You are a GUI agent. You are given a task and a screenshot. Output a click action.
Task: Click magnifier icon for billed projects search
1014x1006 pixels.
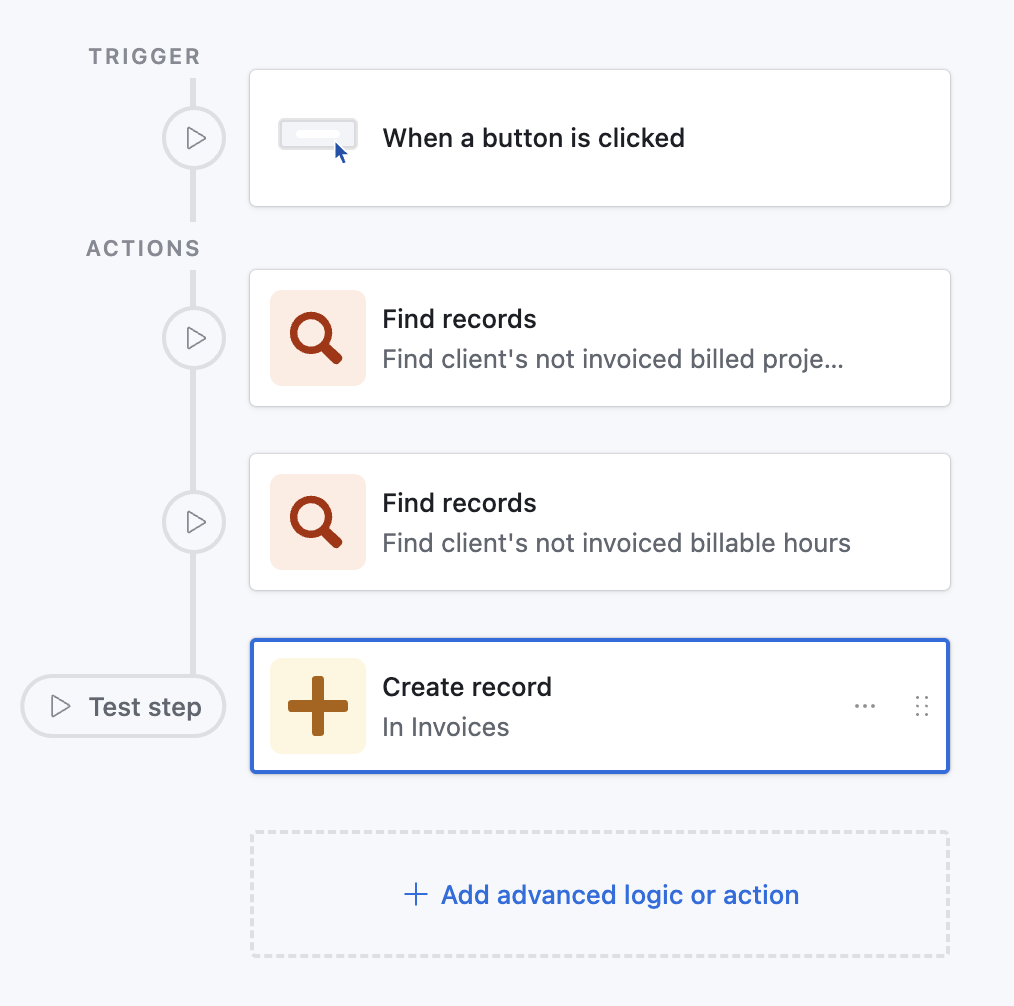point(318,338)
